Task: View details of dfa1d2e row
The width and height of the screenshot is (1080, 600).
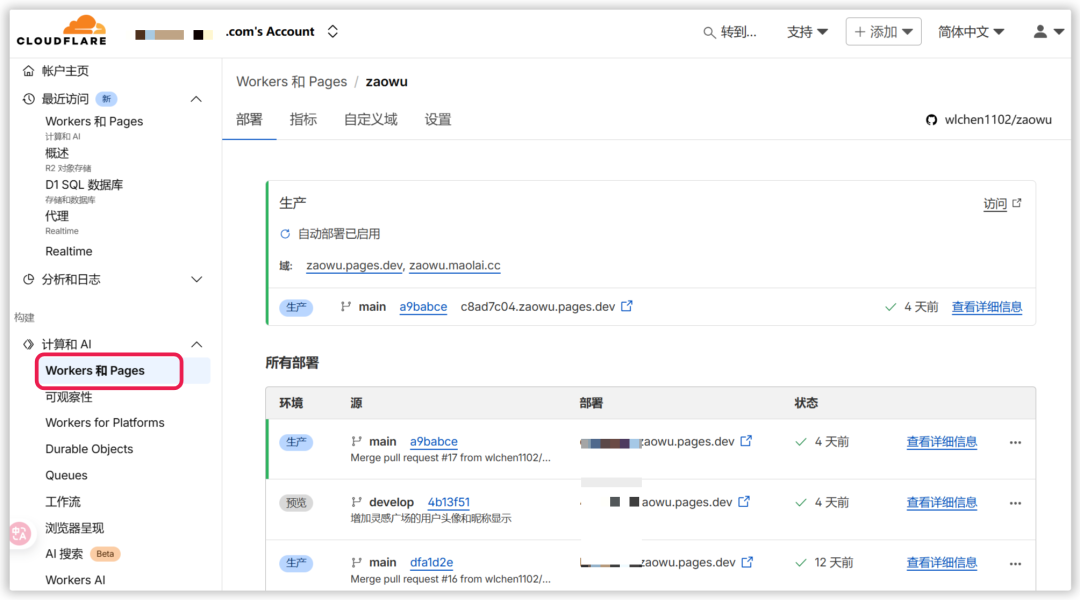Action: pos(942,563)
